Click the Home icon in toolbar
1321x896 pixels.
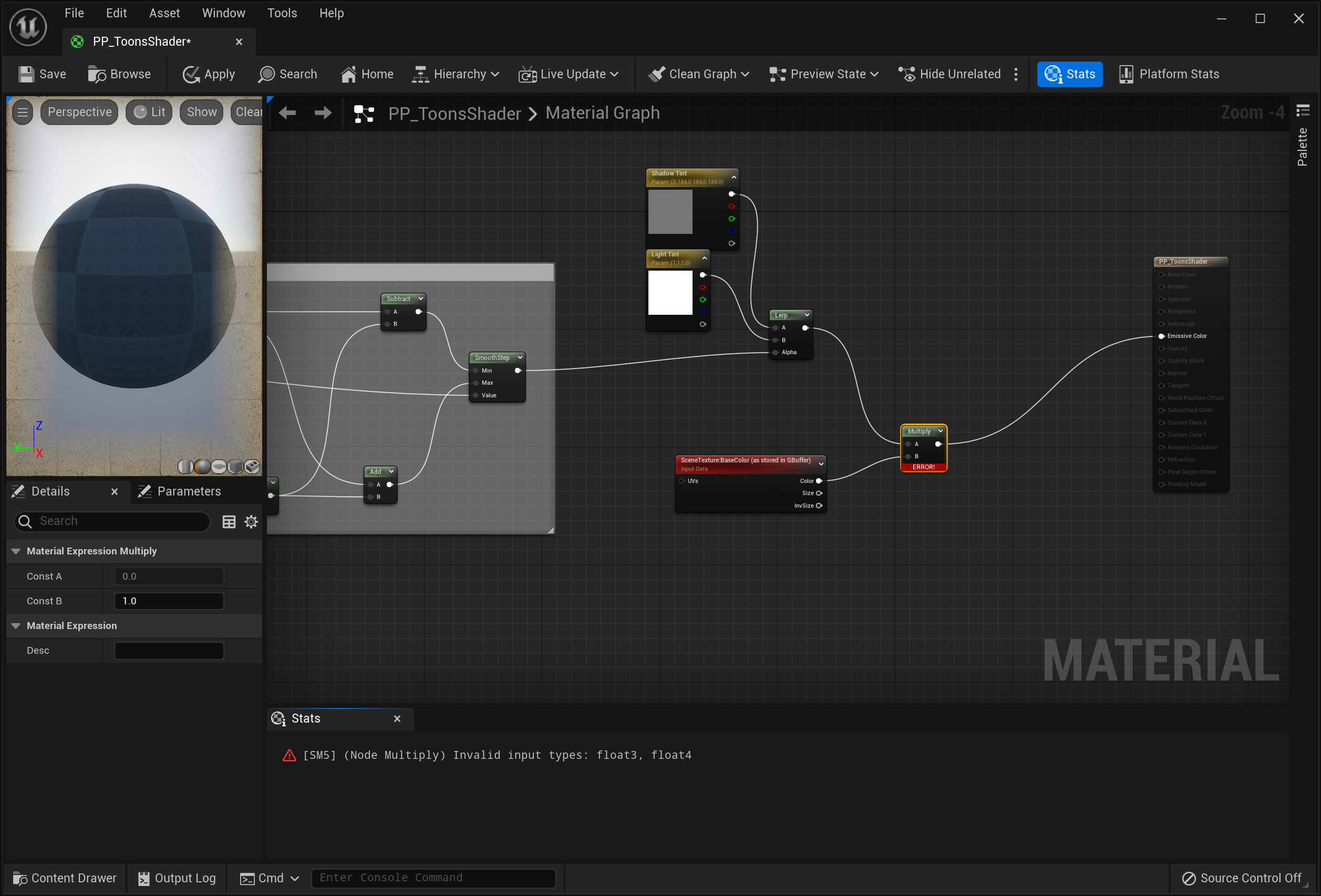pos(348,74)
